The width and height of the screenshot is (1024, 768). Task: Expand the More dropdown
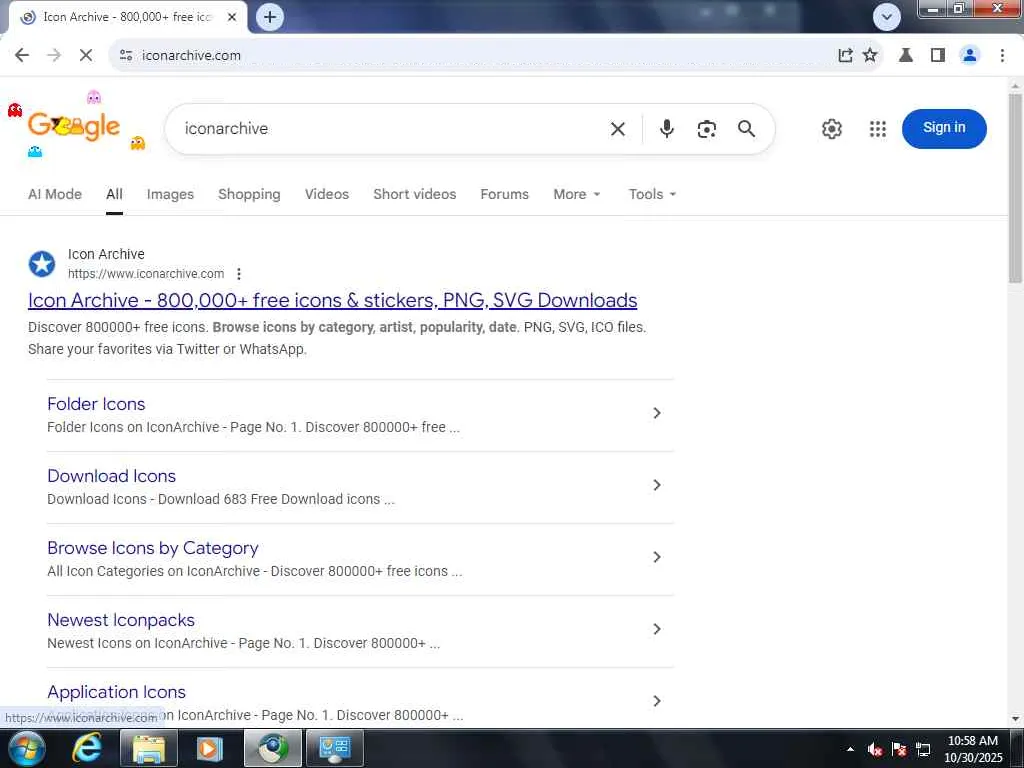pos(577,194)
